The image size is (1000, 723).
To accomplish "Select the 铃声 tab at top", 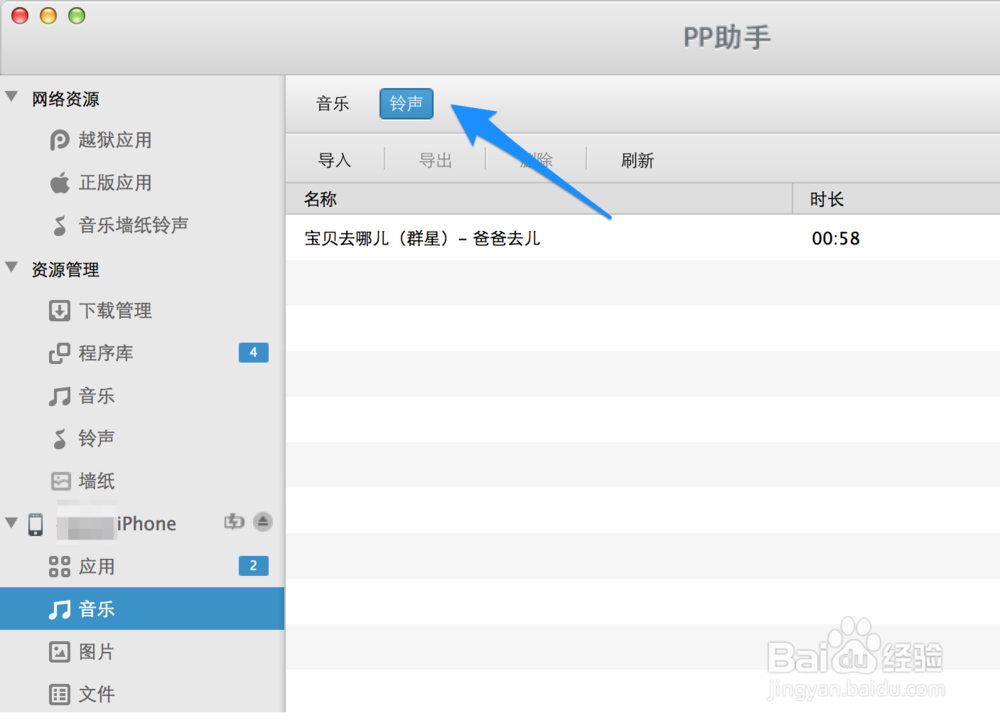I will coord(406,103).
